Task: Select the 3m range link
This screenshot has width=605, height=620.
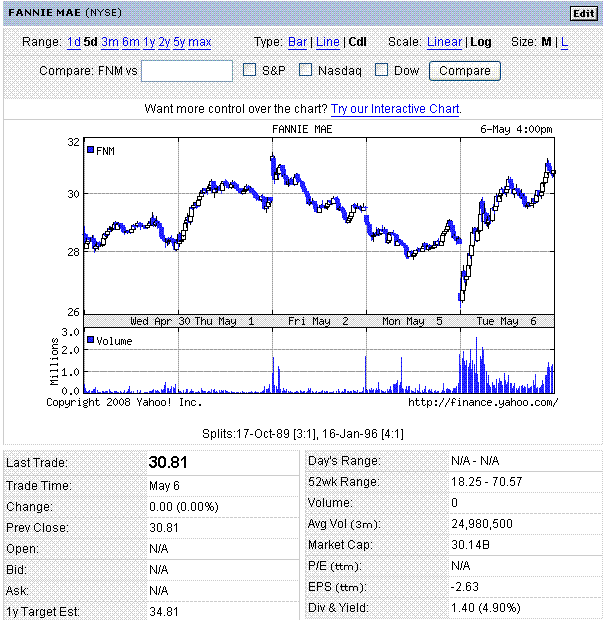Action: (x=109, y=42)
